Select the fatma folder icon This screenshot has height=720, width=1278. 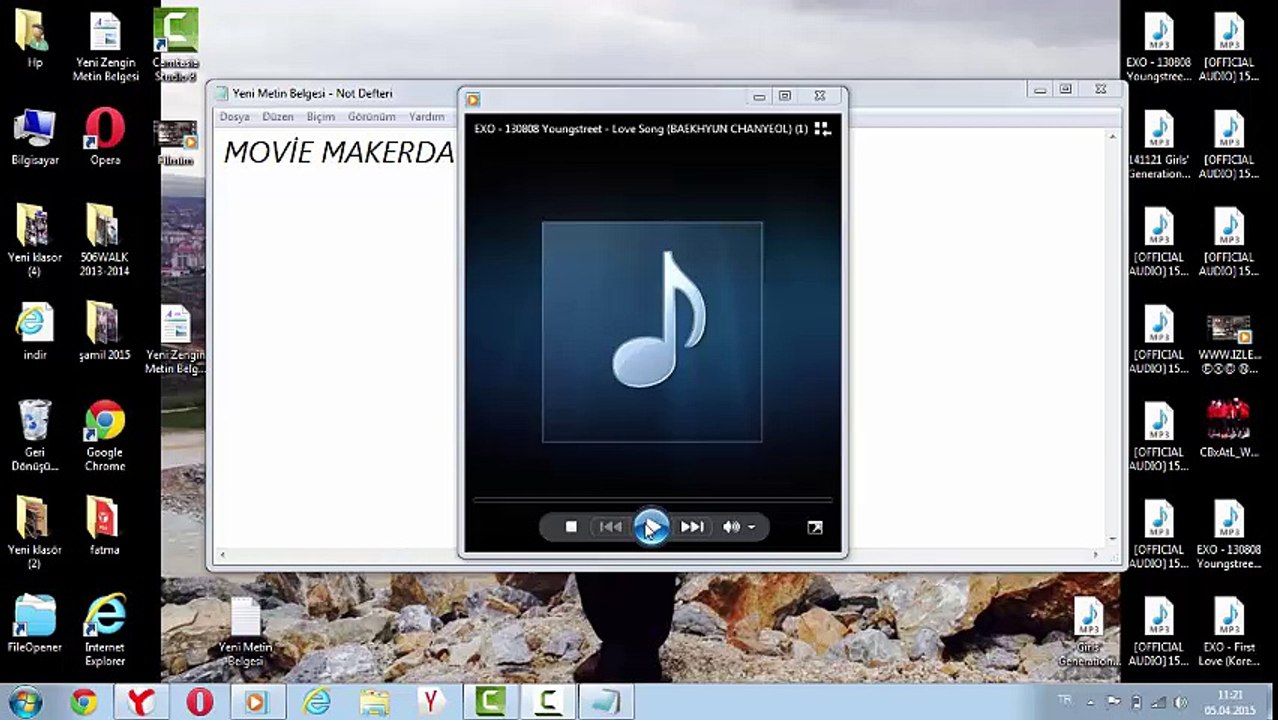pyautogui.click(x=105, y=526)
